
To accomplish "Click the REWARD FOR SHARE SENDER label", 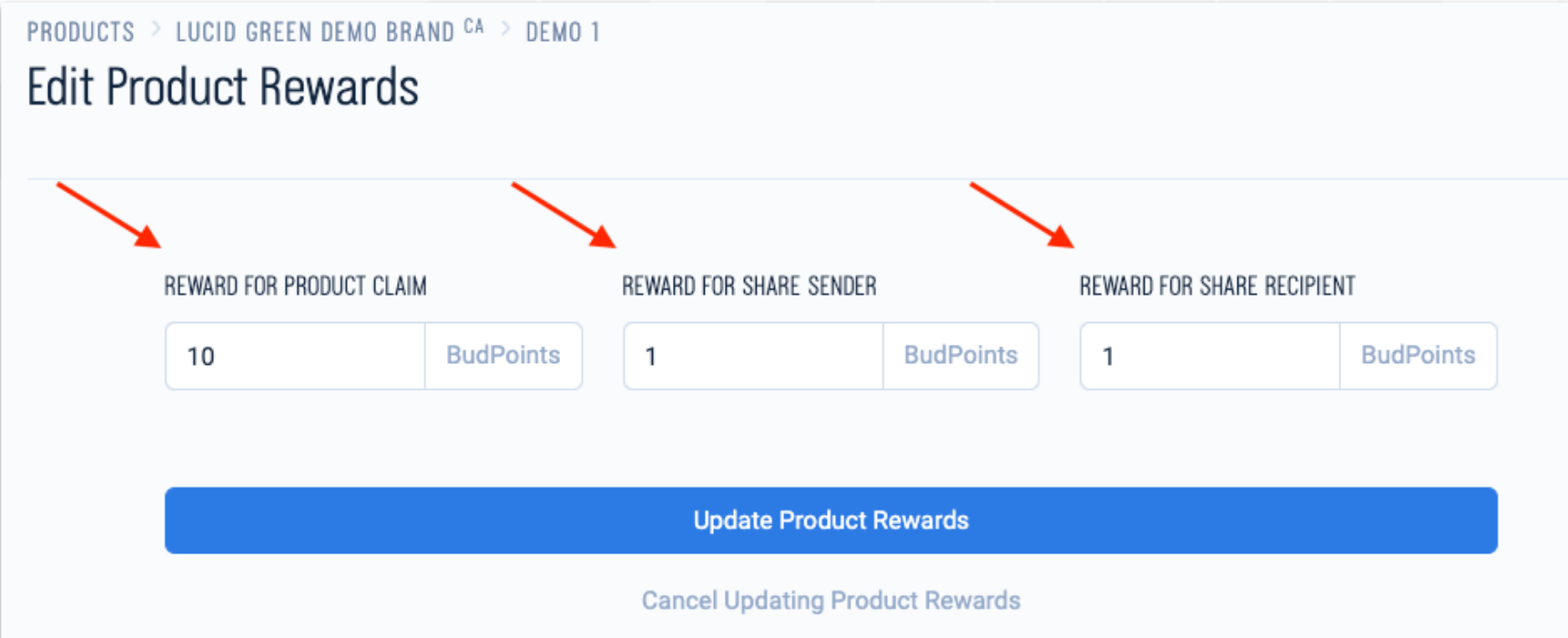I will [x=748, y=285].
